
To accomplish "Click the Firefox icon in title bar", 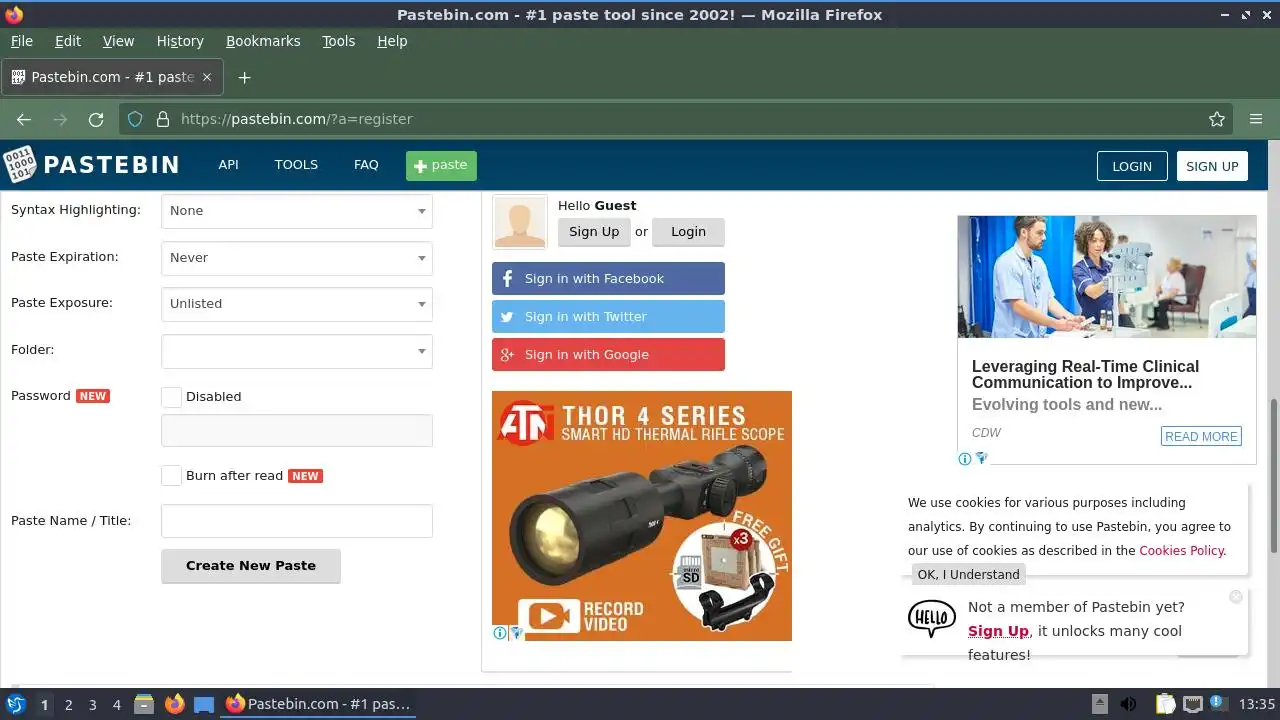I will 14,14.
